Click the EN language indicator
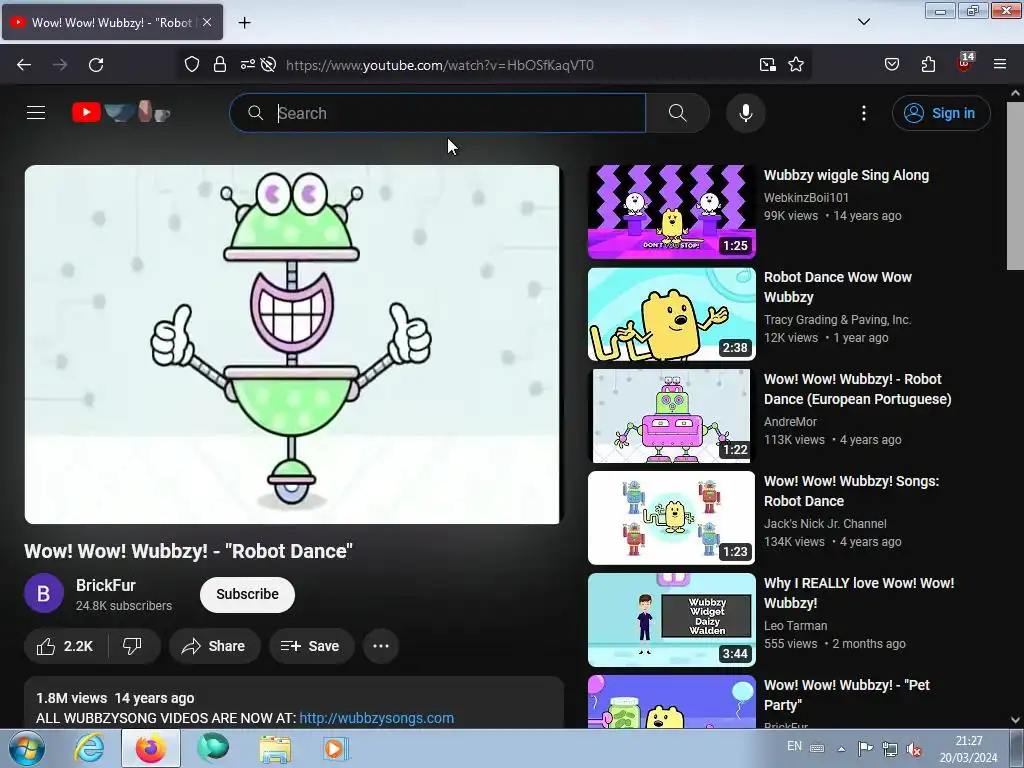Viewport: 1024px width, 768px height. (x=794, y=746)
